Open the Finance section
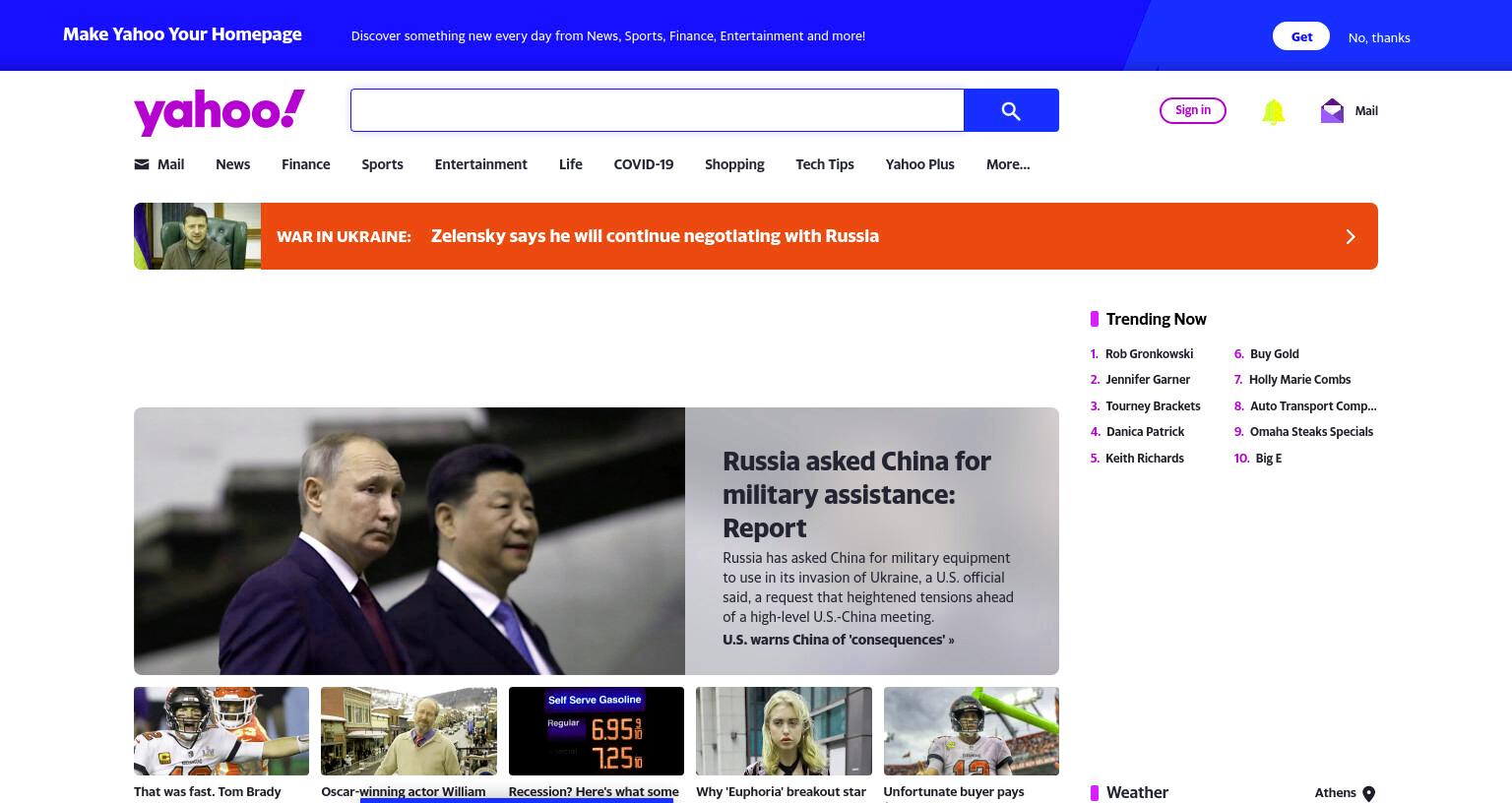The image size is (1512, 803). tap(306, 164)
